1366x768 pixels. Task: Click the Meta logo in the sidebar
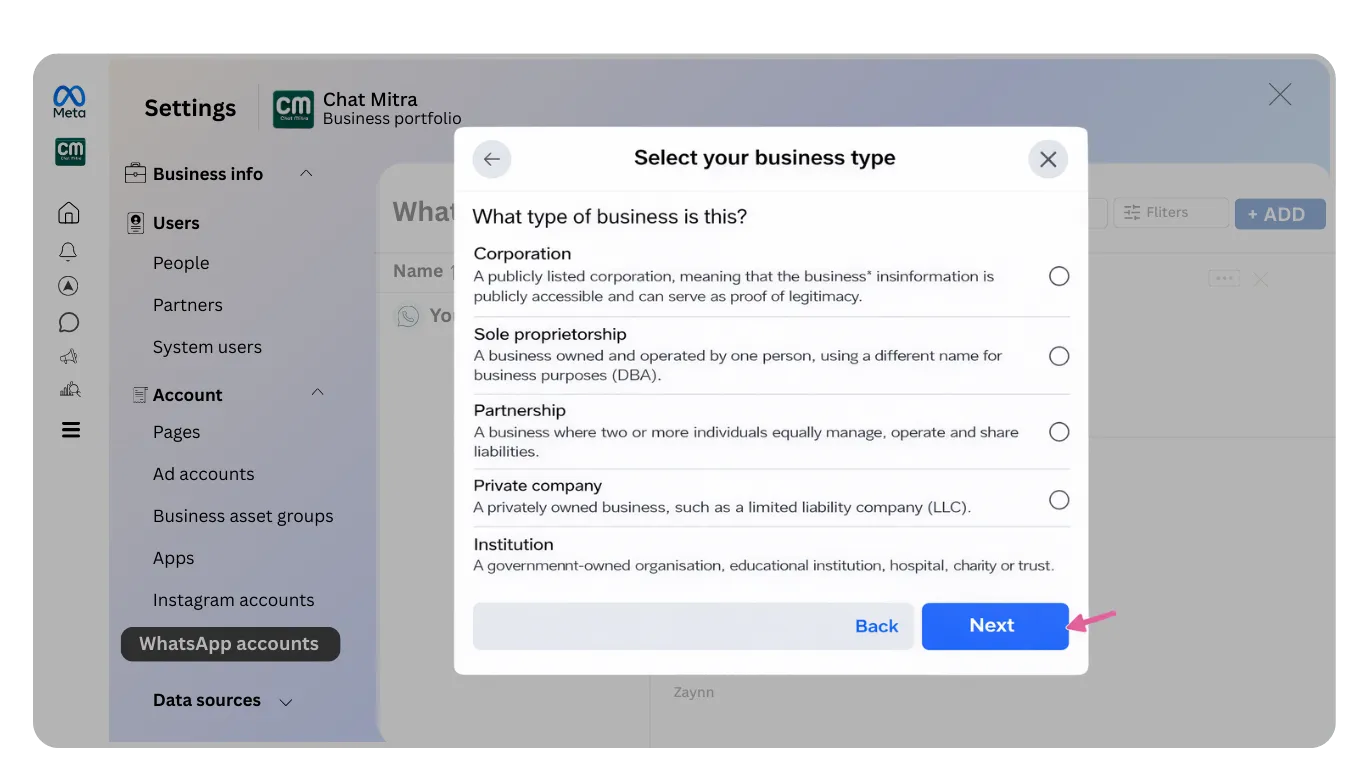pos(68,100)
